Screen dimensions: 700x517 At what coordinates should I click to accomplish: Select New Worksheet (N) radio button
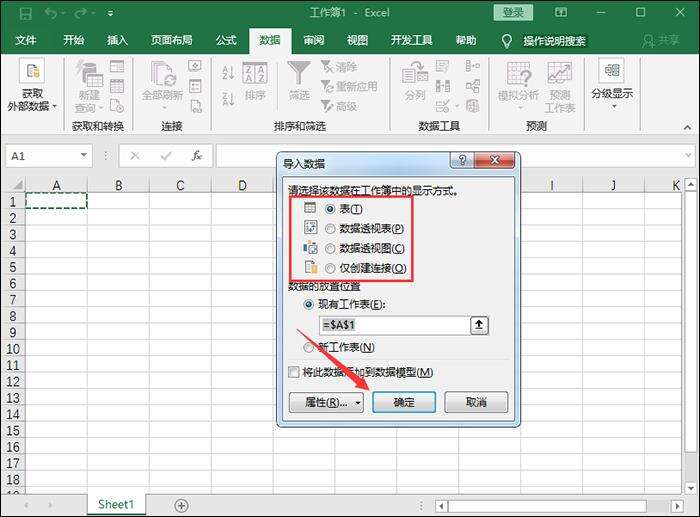pyautogui.click(x=308, y=347)
